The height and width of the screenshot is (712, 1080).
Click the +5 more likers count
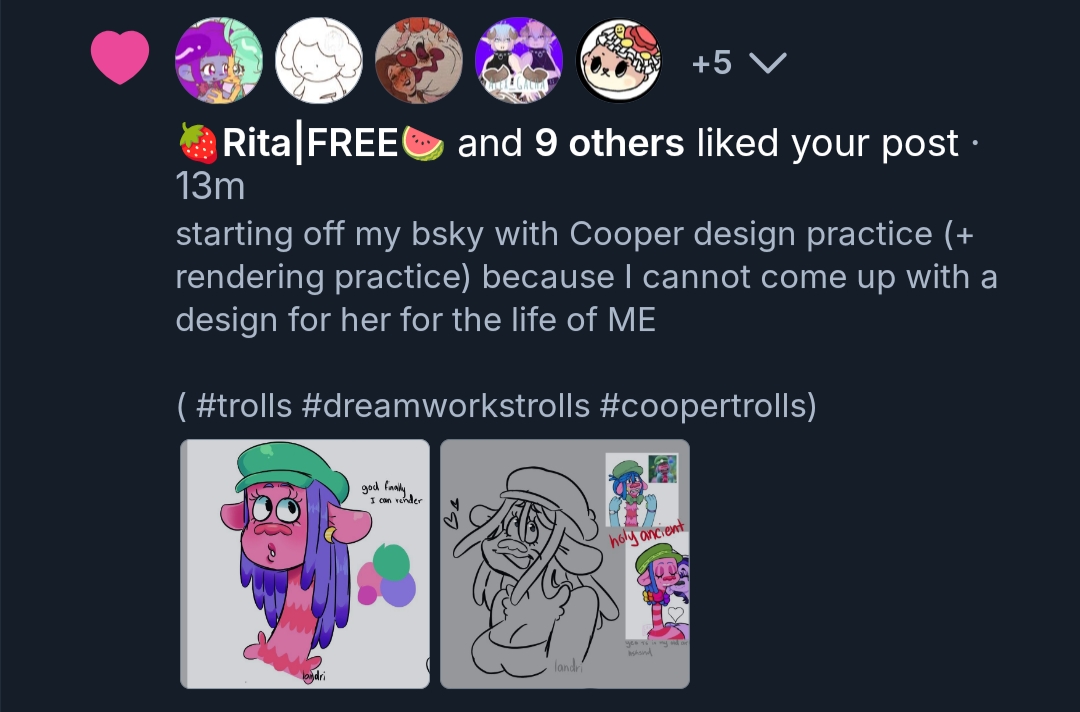point(711,64)
